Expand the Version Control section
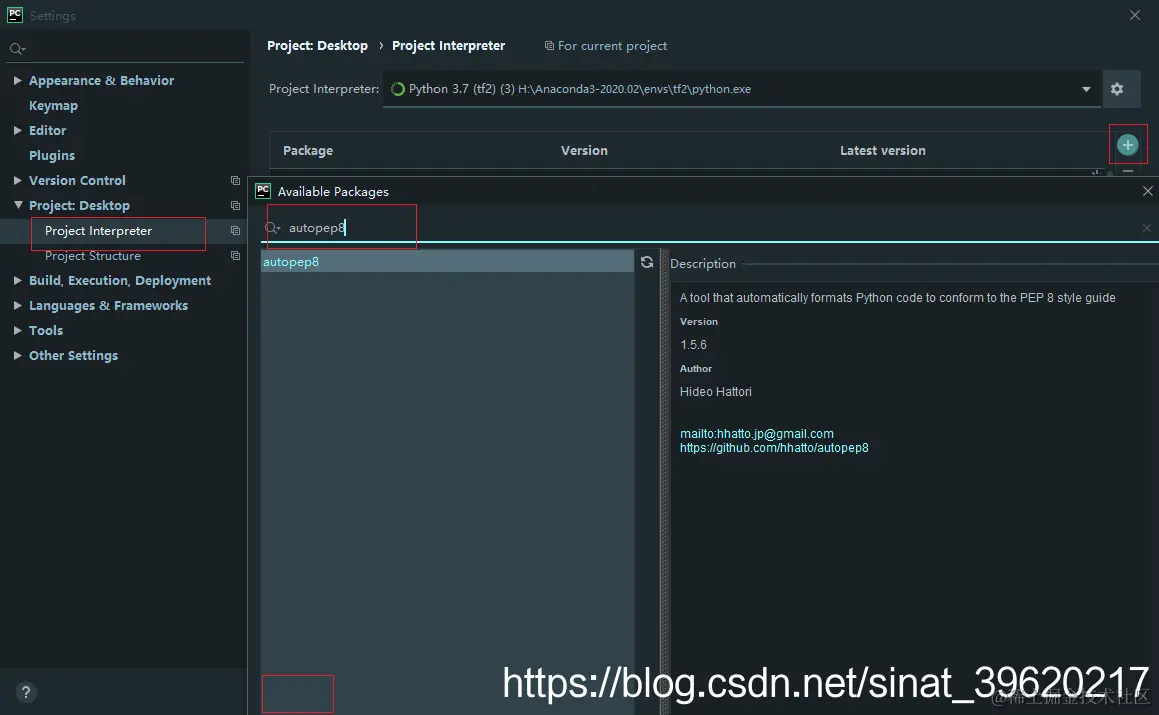 [x=17, y=180]
